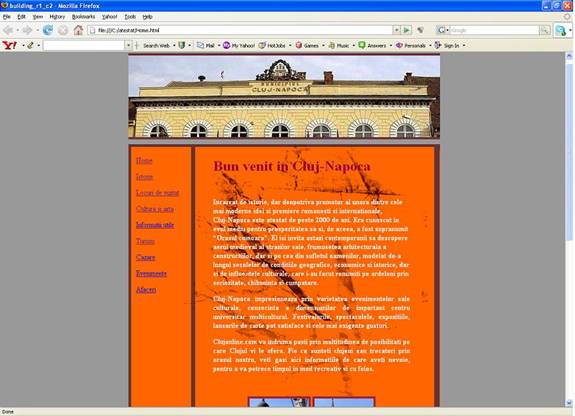Click the HotJobs toolbar button

pos(272,45)
